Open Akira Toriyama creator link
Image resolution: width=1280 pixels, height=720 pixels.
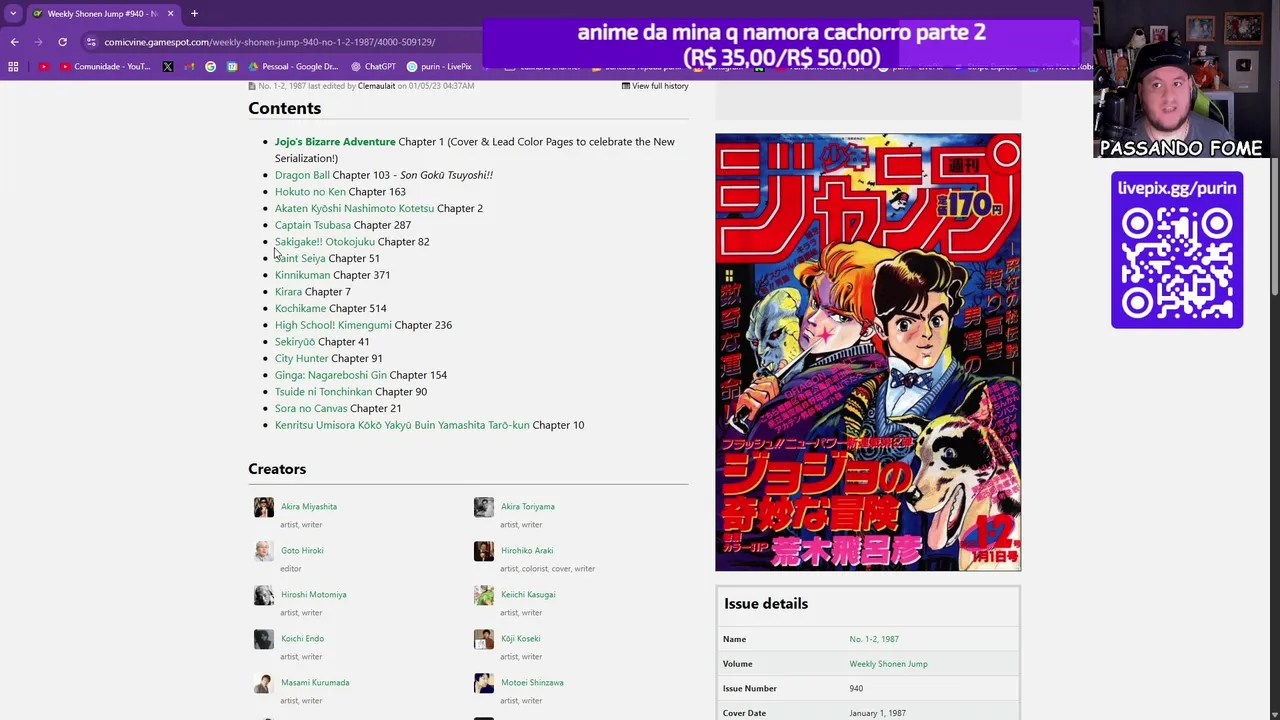(x=528, y=507)
